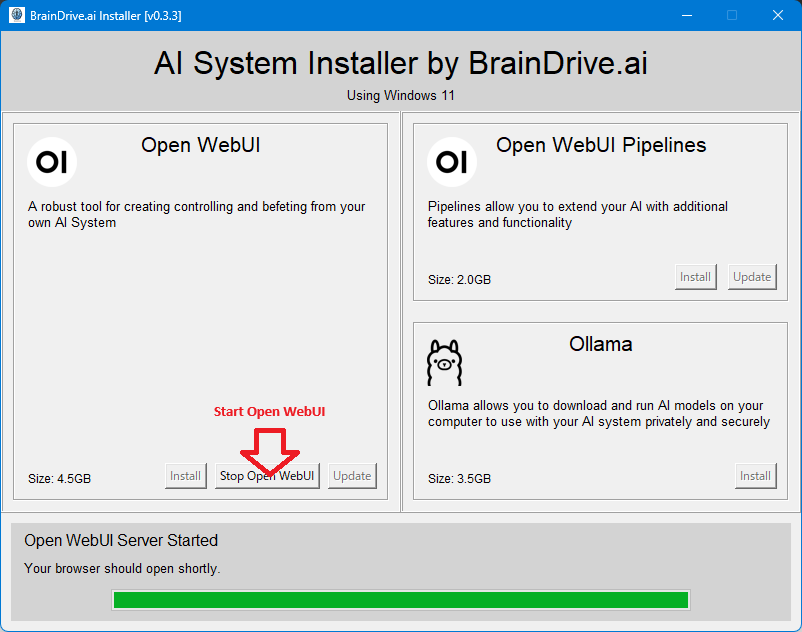Click the Open WebUI OI logo
The width and height of the screenshot is (802, 632).
pyautogui.click(x=52, y=162)
